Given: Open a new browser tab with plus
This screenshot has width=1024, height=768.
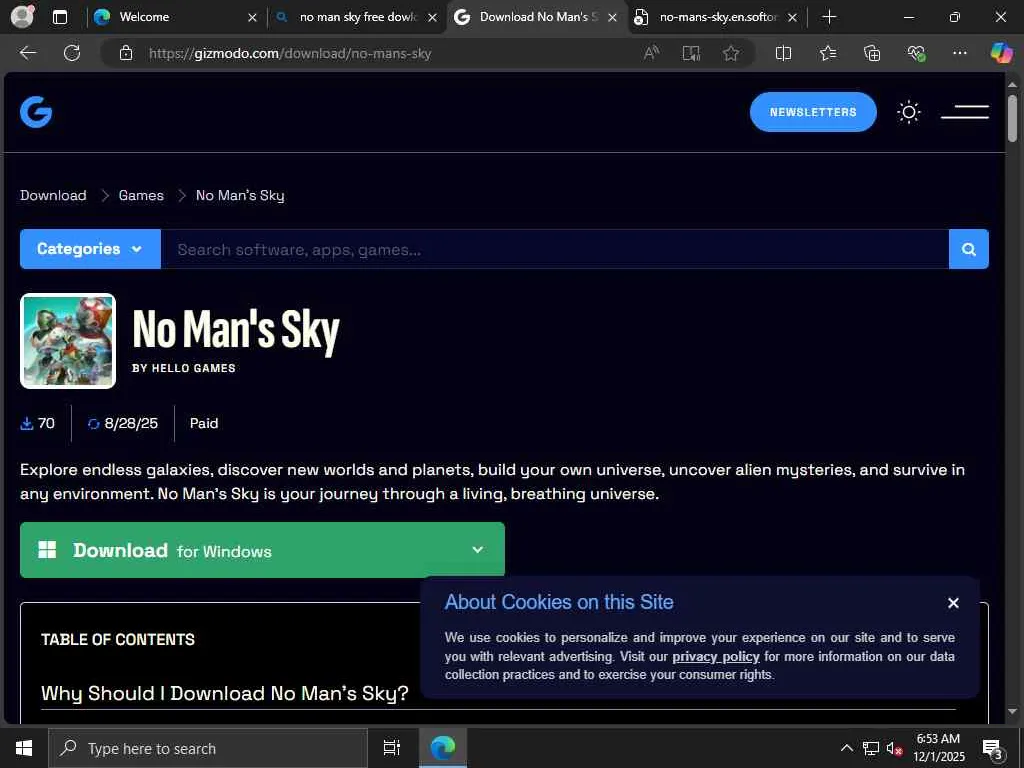Looking at the screenshot, I should (829, 17).
